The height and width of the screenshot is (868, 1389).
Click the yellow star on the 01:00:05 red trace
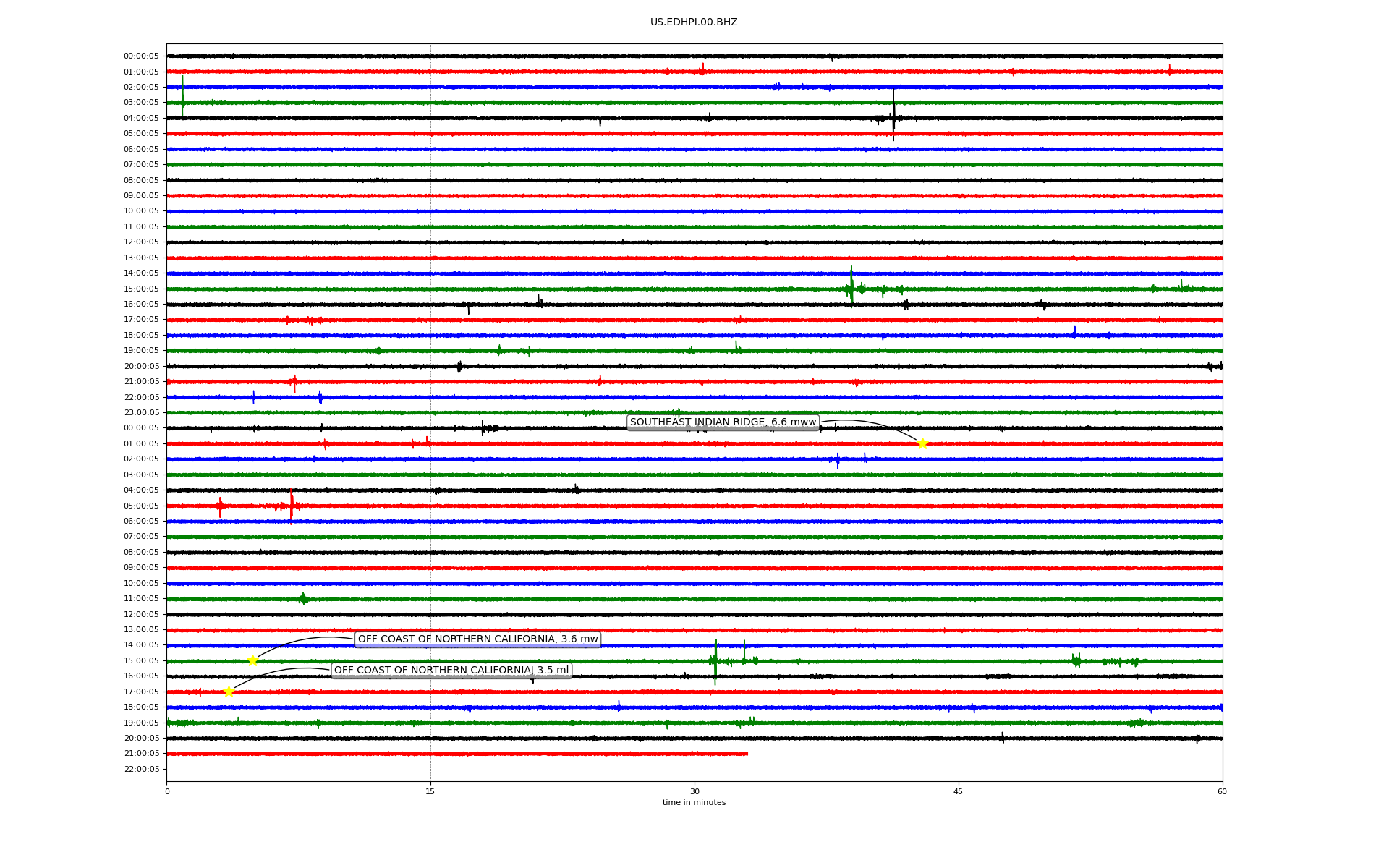[x=922, y=443]
